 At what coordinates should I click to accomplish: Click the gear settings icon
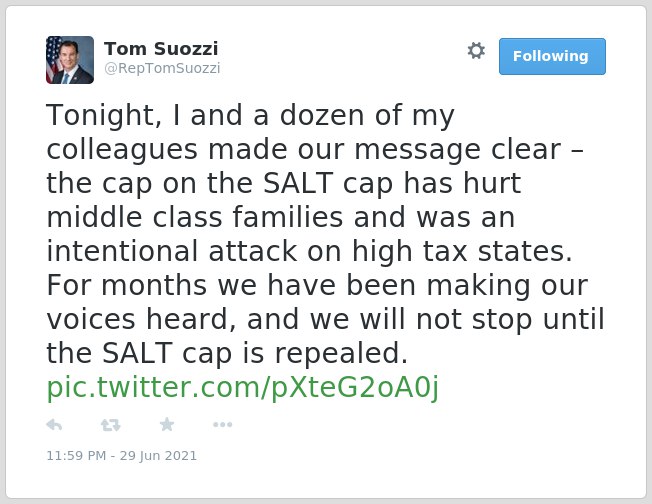476,51
